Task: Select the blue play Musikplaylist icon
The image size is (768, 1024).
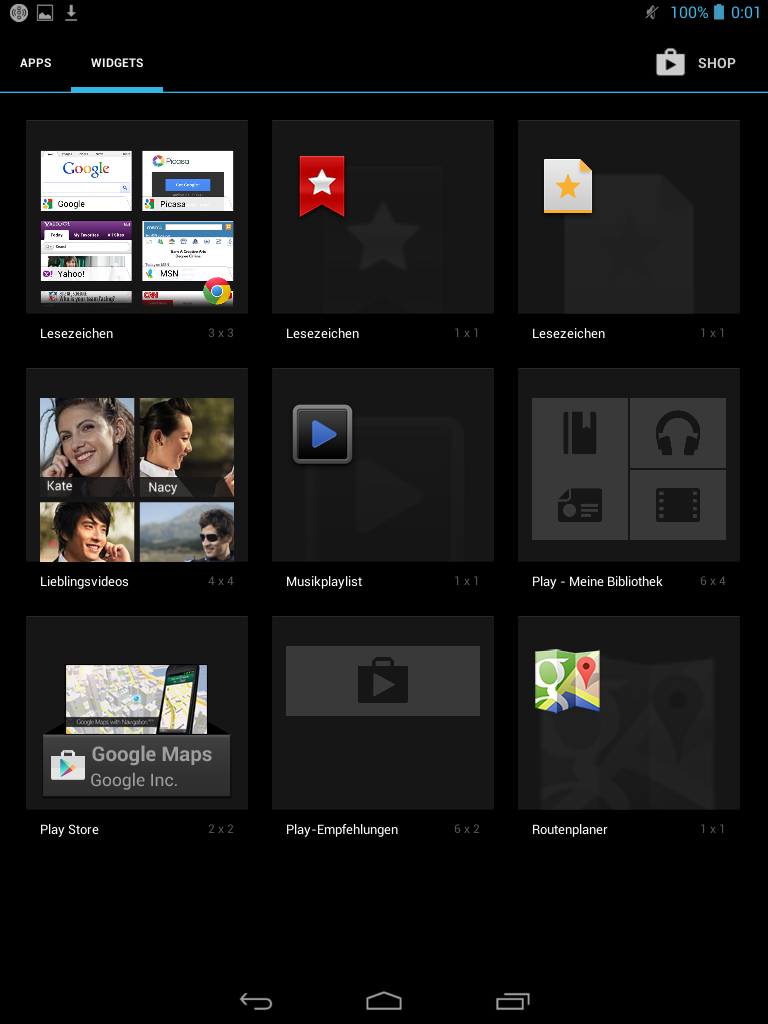Action: click(322, 434)
